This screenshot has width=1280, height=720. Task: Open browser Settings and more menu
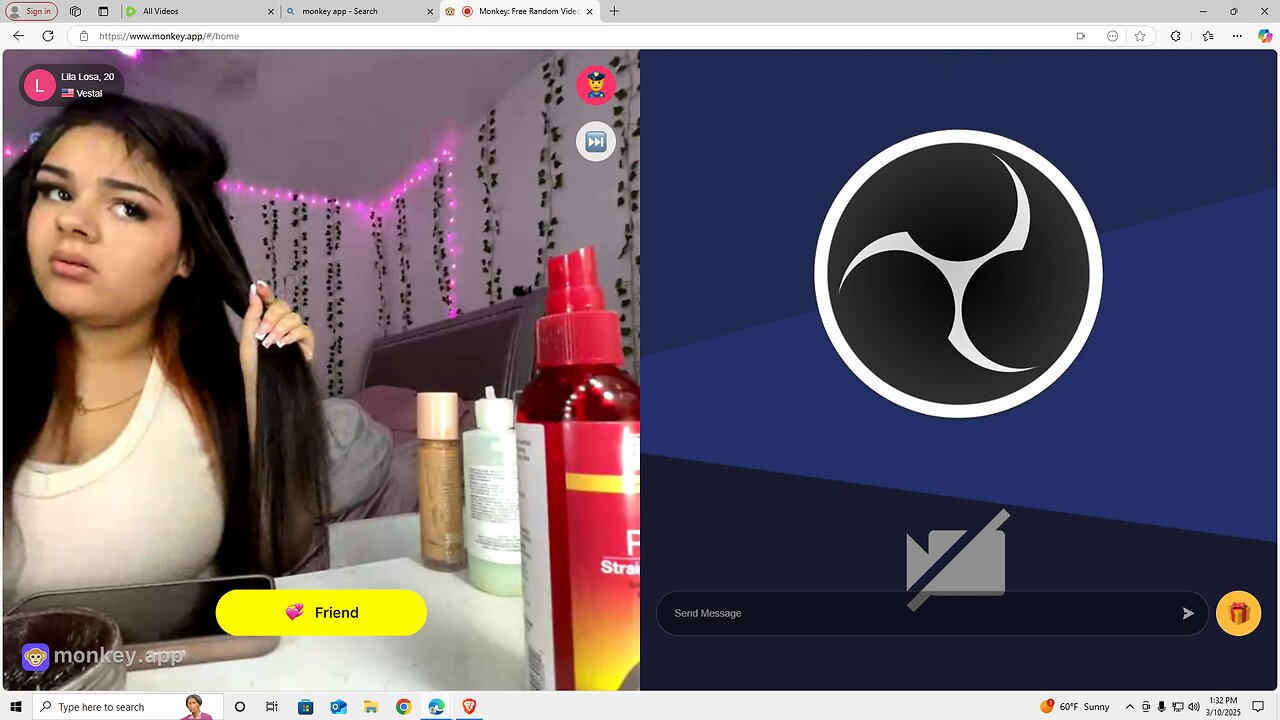click(x=1237, y=36)
